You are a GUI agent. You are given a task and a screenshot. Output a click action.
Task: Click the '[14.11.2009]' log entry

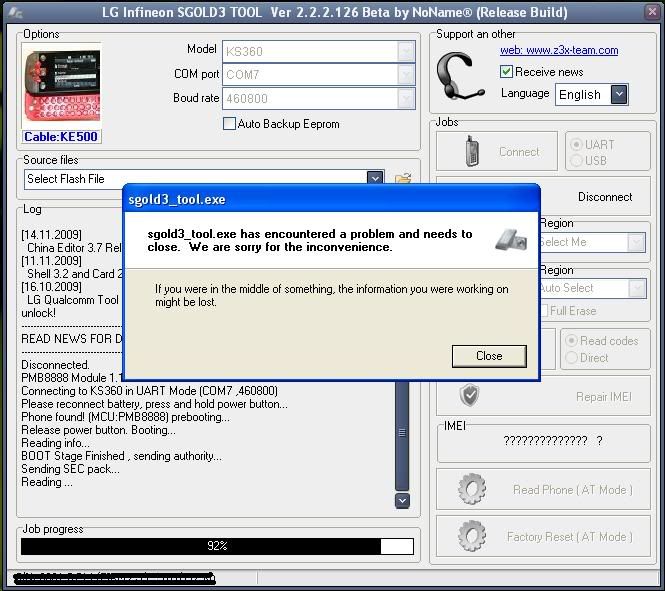(x=51, y=234)
